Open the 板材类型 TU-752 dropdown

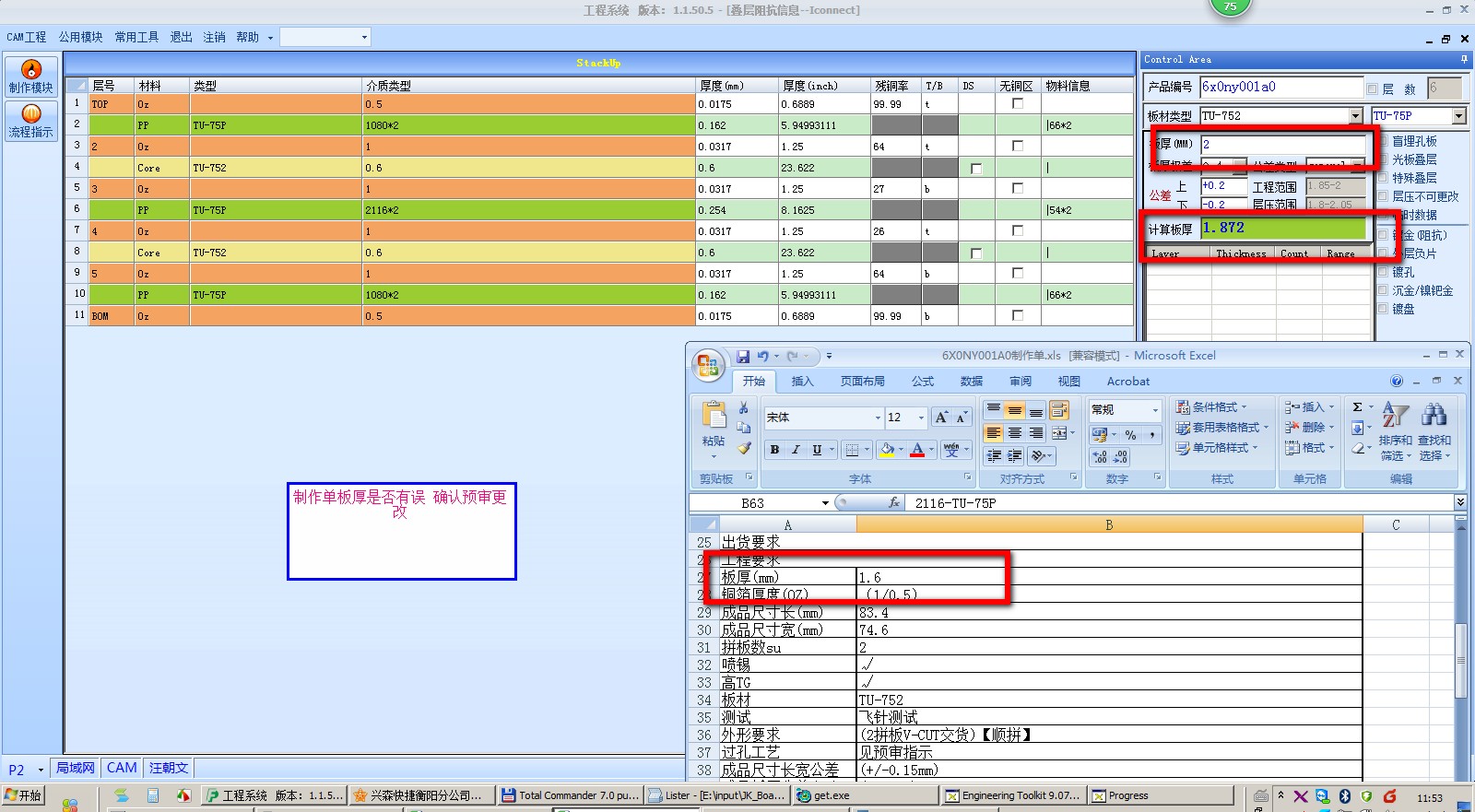(x=1355, y=116)
